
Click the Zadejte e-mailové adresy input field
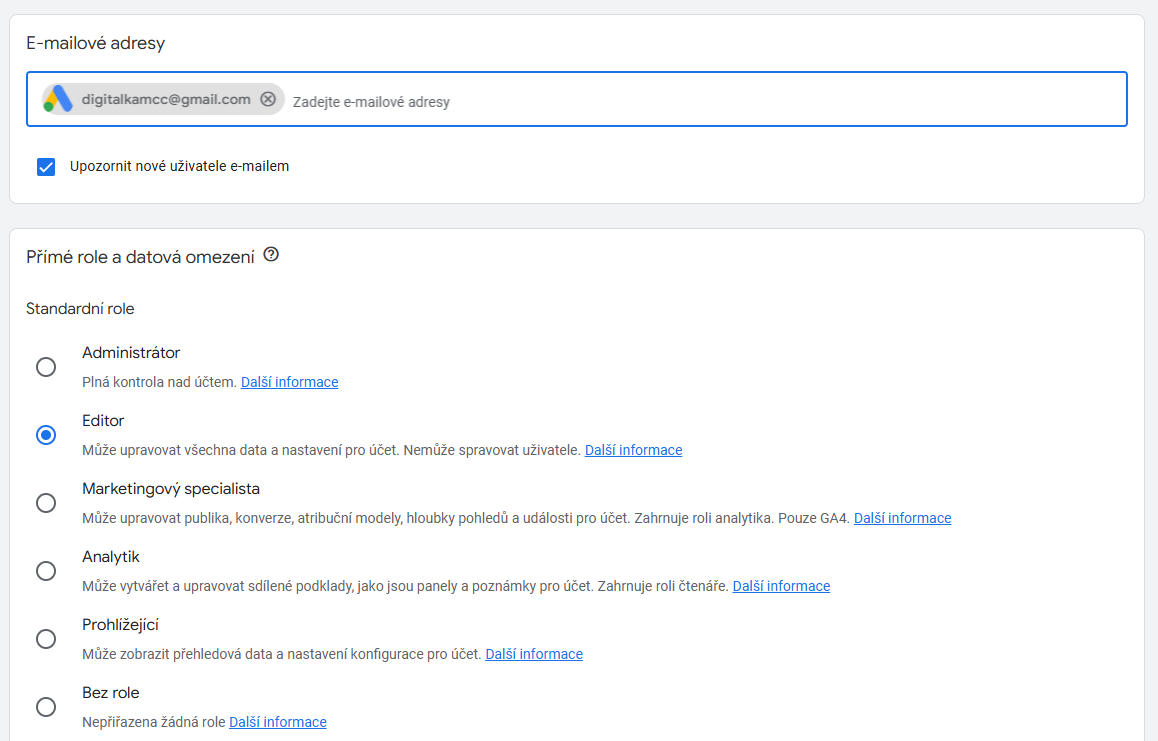click(450, 99)
